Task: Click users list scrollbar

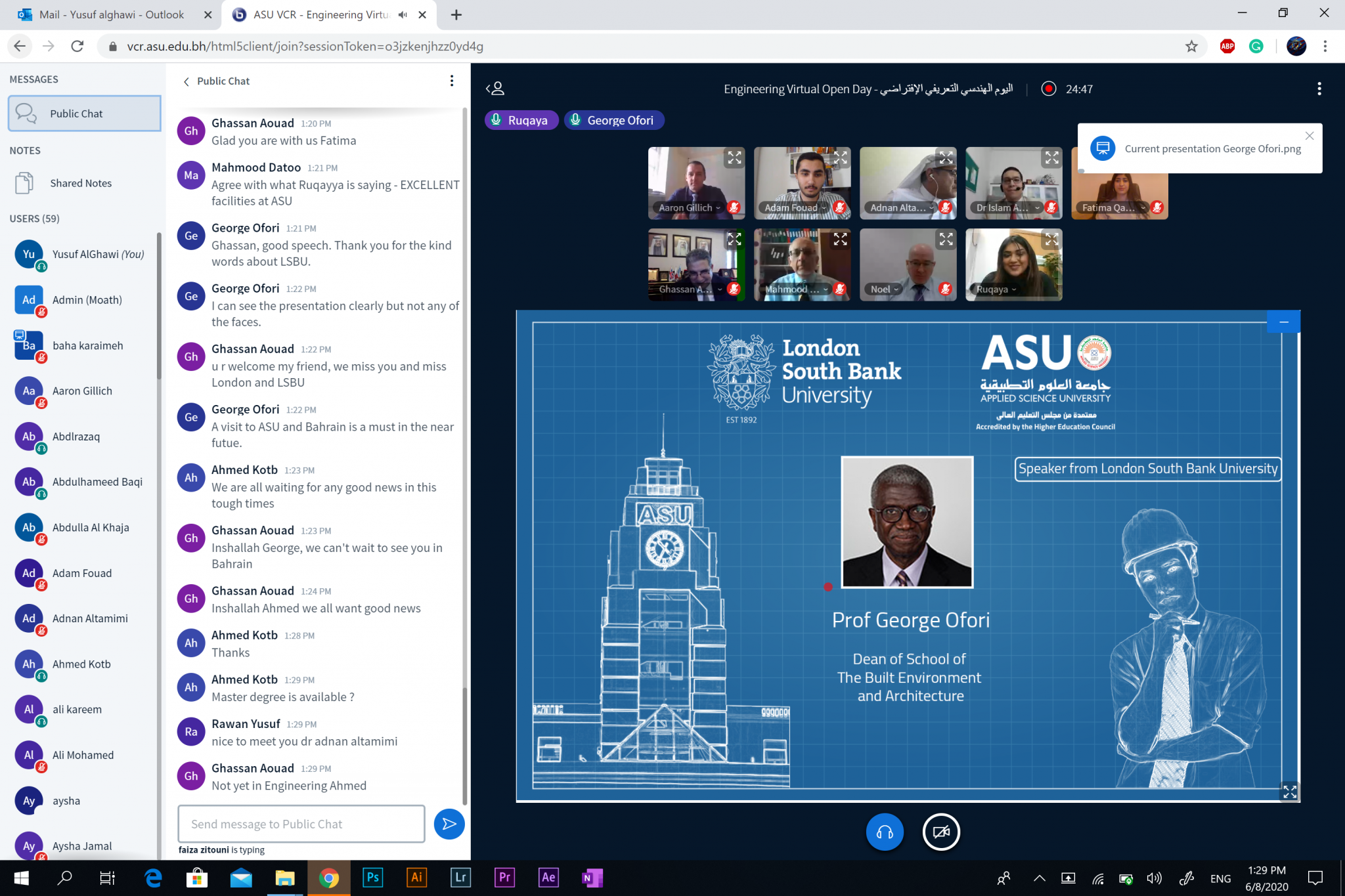Action: [x=159, y=306]
